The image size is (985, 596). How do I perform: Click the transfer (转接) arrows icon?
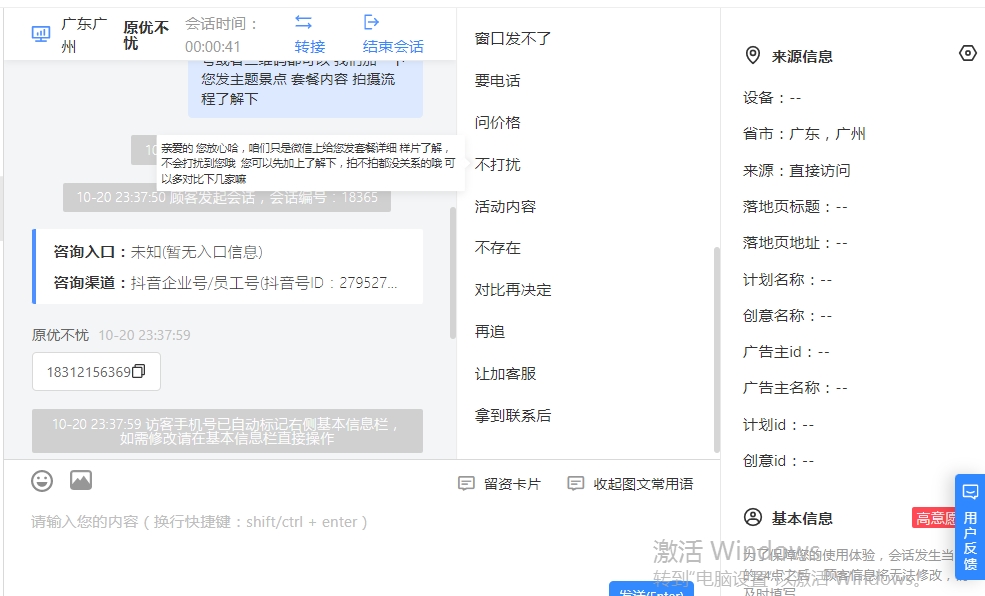(x=303, y=23)
